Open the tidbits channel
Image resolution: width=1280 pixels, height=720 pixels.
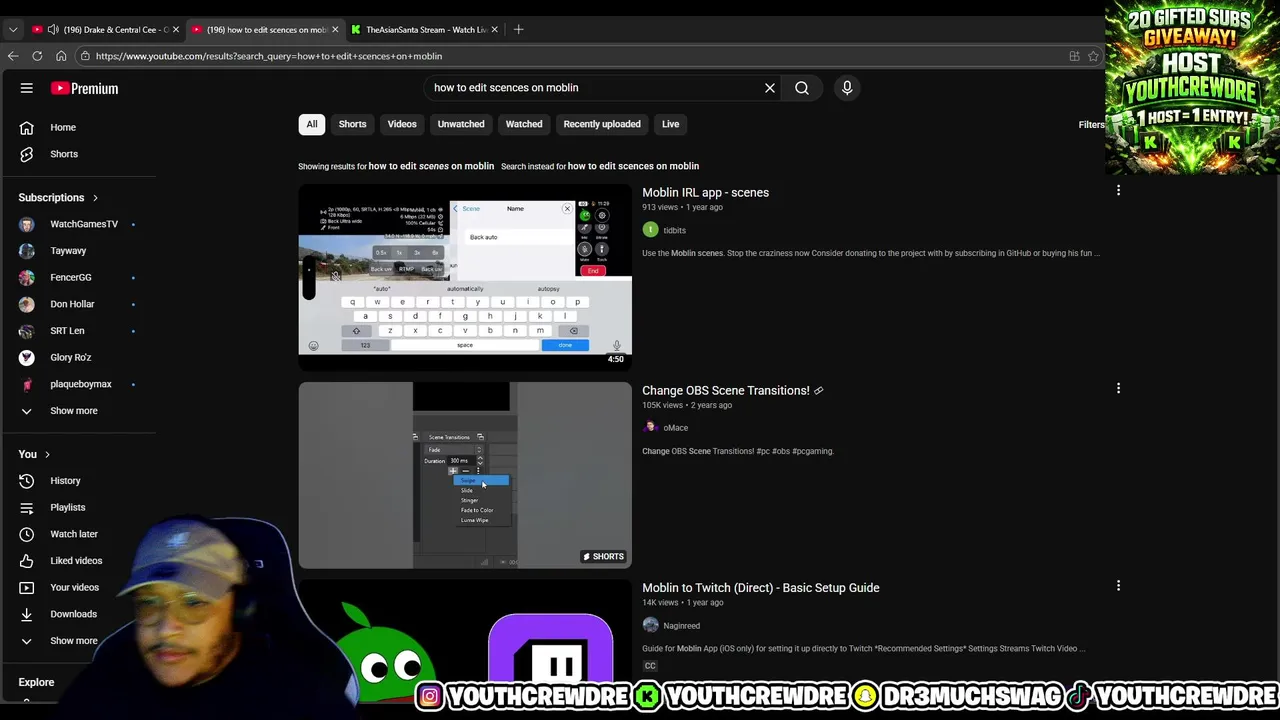tap(674, 230)
